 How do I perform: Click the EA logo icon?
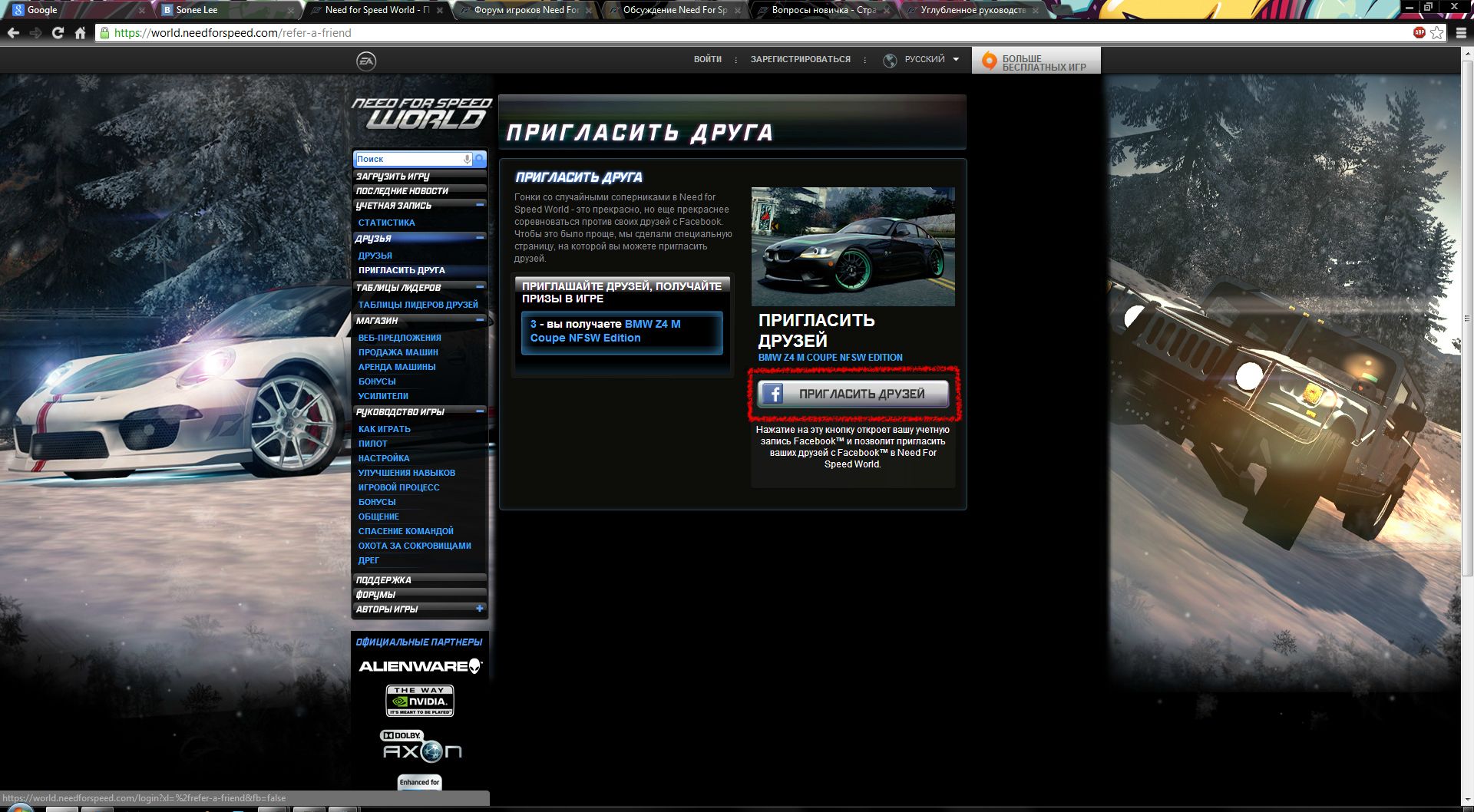(366, 61)
